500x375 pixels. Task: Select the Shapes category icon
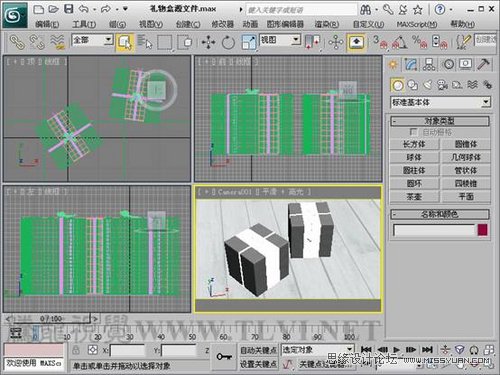[x=413, y=85]
